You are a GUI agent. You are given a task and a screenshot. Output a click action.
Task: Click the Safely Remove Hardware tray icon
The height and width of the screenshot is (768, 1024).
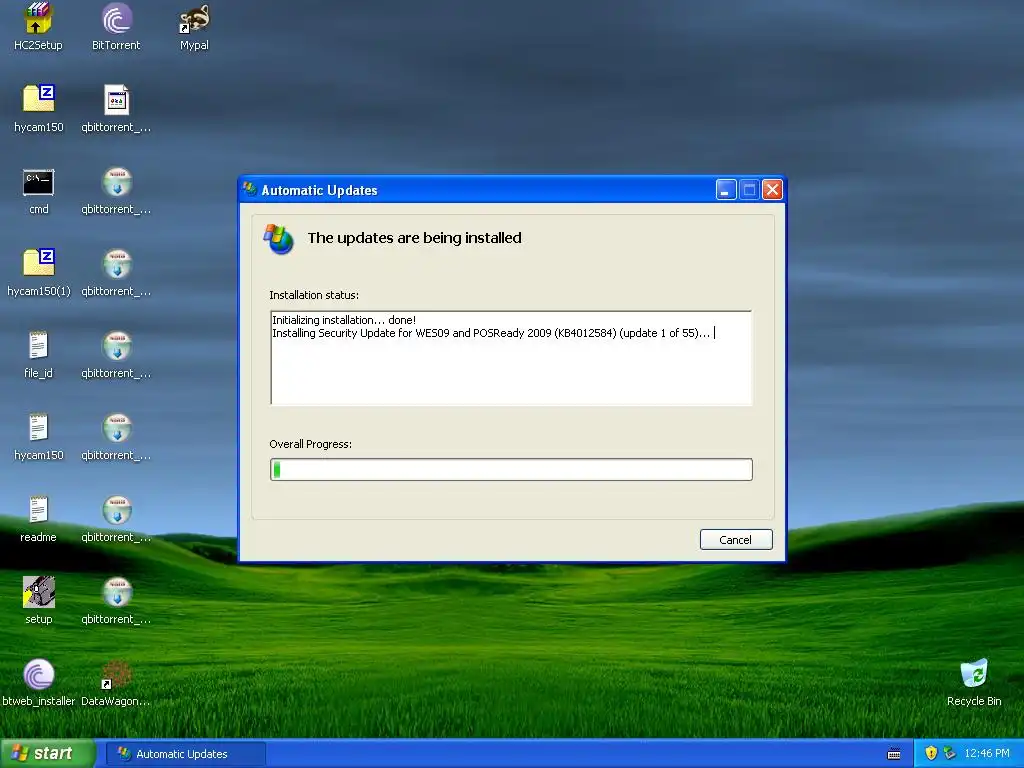pos(950,753)
